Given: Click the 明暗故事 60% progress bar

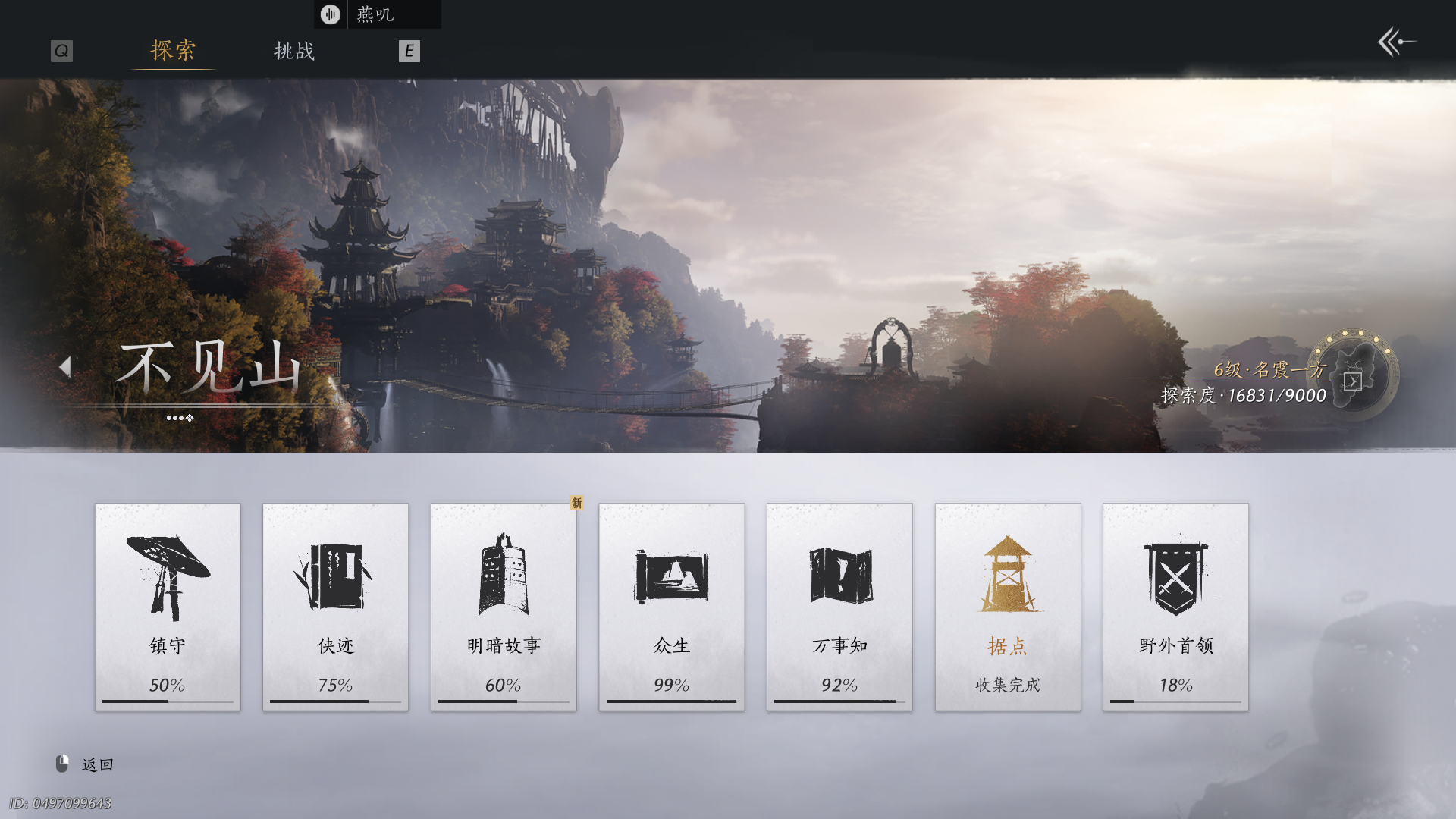Looking at the screenshot, I should point(504,701).
